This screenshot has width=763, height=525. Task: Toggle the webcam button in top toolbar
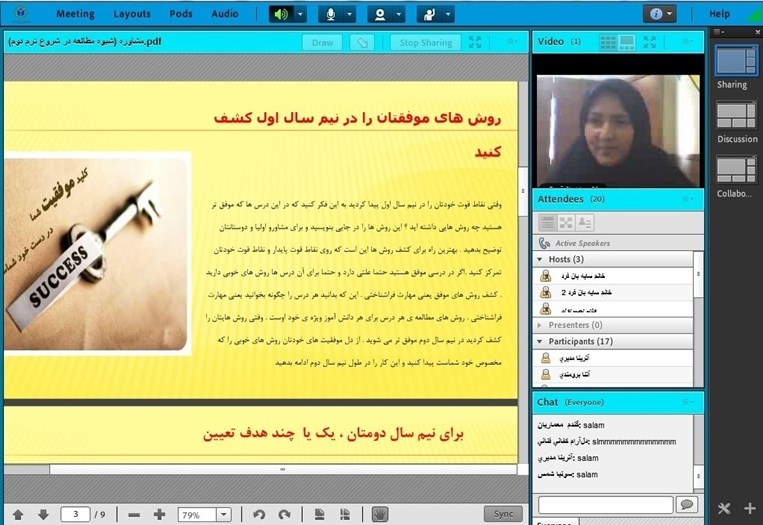(x=382, y=14)
